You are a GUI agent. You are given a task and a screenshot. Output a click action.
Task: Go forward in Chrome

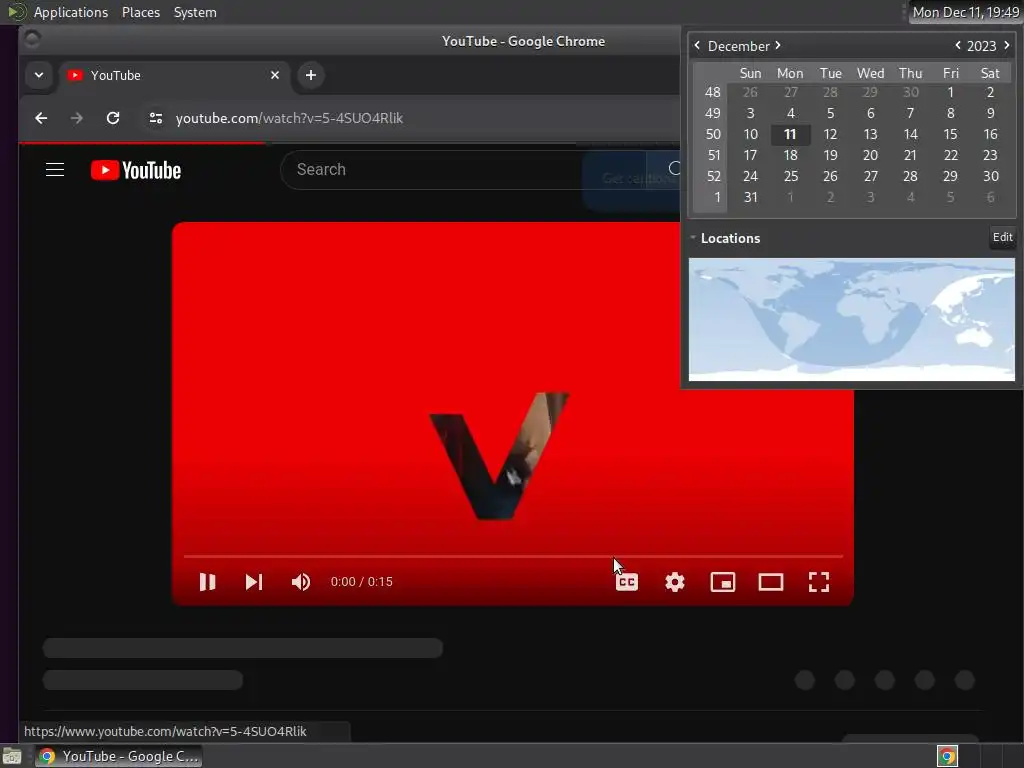click(77, 118)
